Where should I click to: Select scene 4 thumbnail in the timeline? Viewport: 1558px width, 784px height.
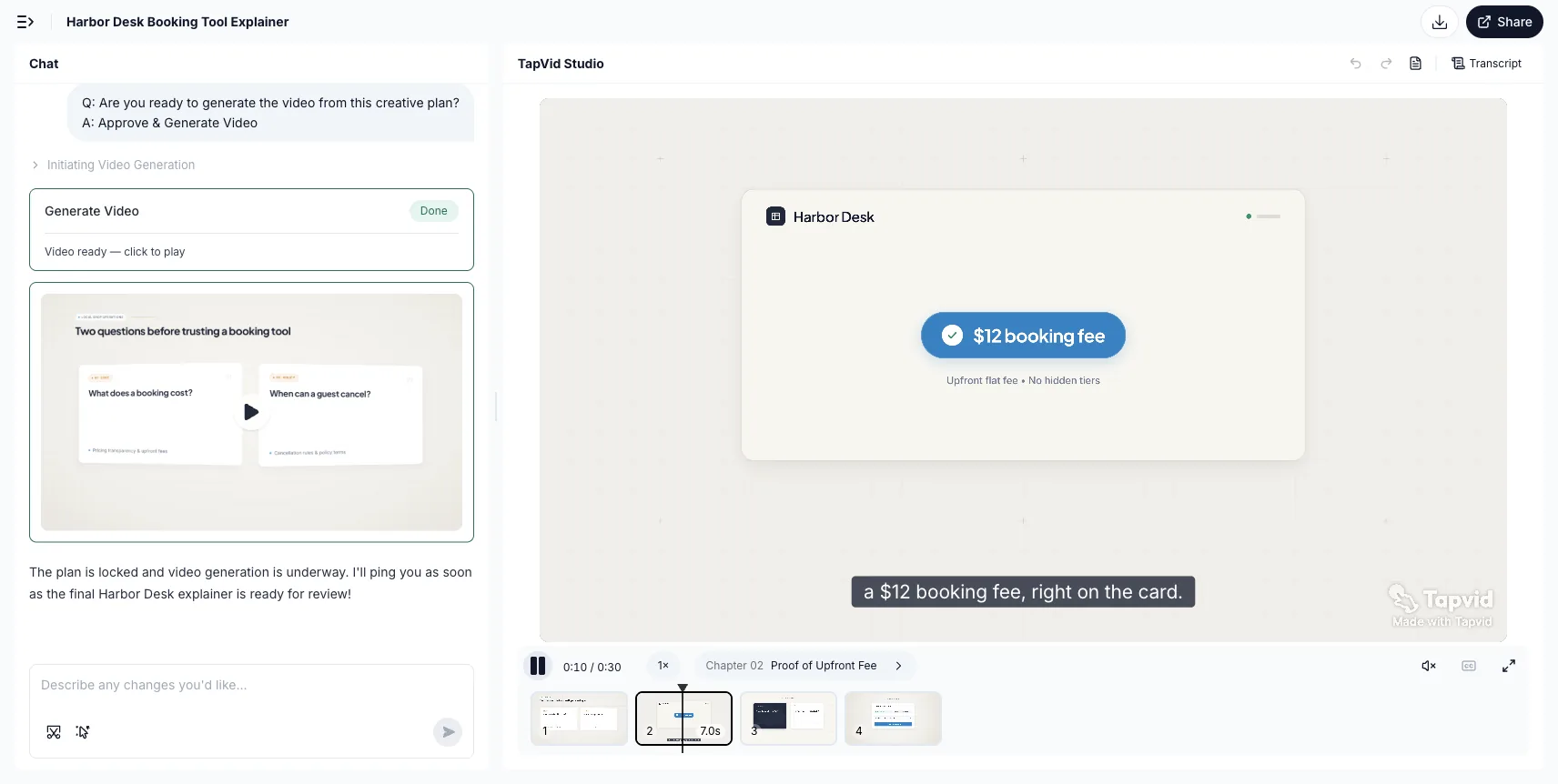(x=893, y=719)
